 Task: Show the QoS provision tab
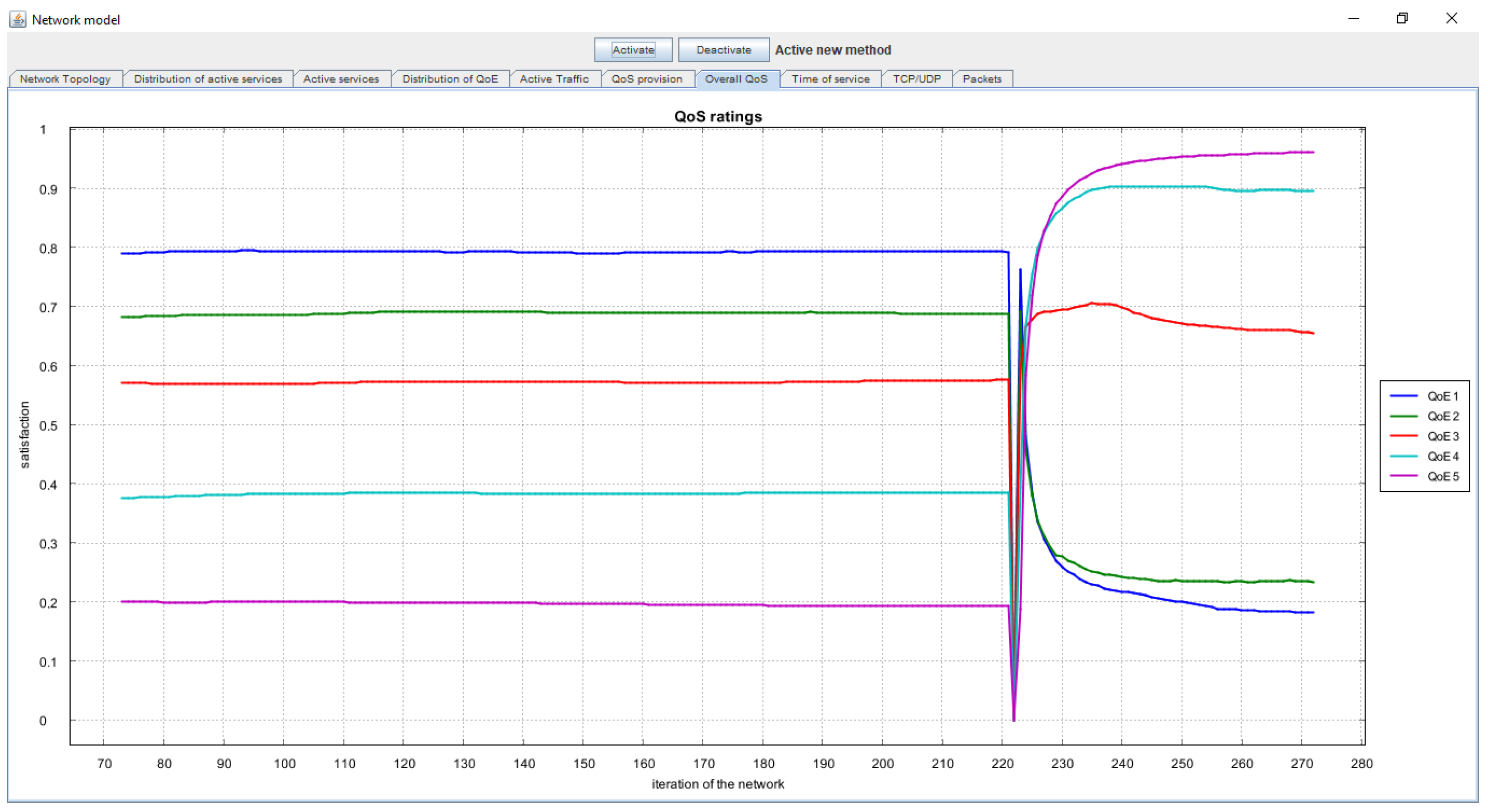[x=646, y=79]
